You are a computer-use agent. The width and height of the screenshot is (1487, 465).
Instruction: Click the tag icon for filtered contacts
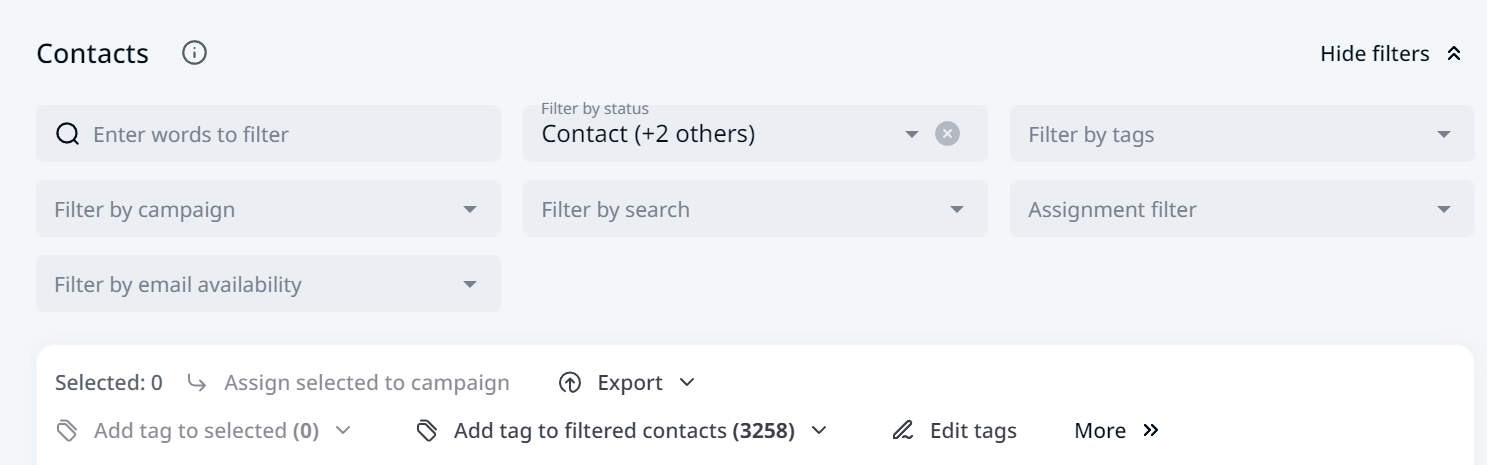click(x=427, y=431)
